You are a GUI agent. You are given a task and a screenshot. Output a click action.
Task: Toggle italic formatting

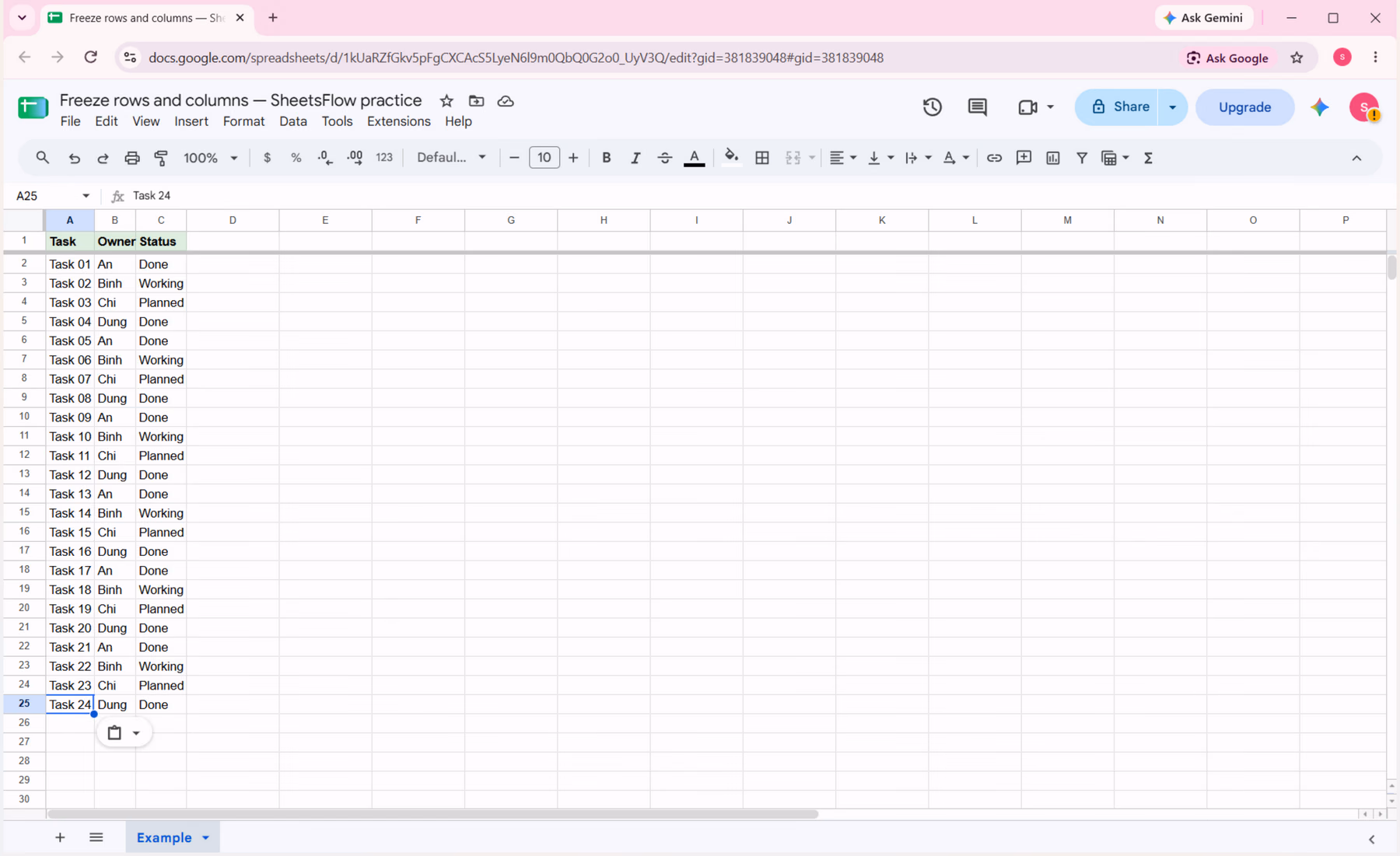635,158
